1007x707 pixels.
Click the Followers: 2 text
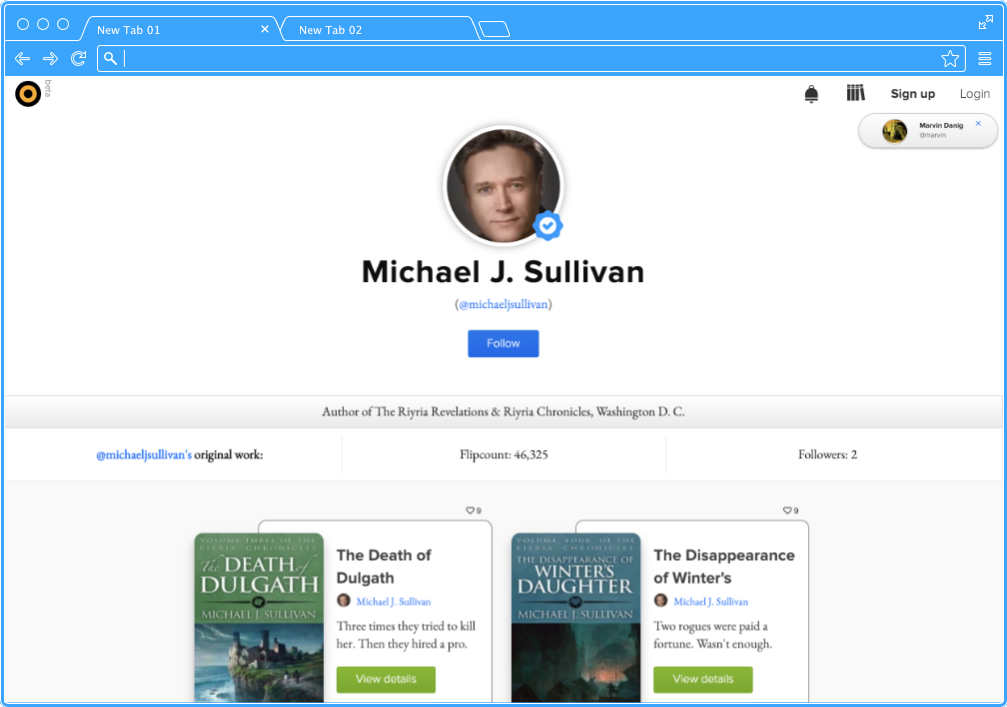click(x=827, y=455)
